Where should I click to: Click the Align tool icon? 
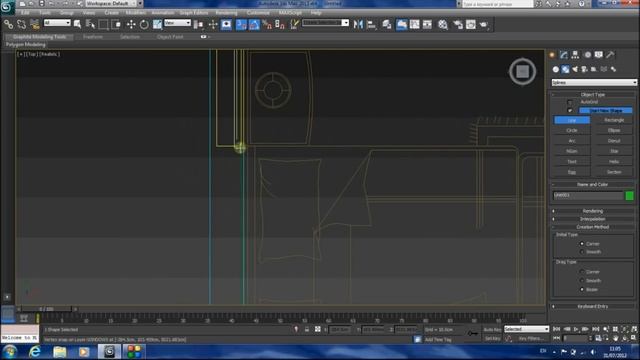371,24
